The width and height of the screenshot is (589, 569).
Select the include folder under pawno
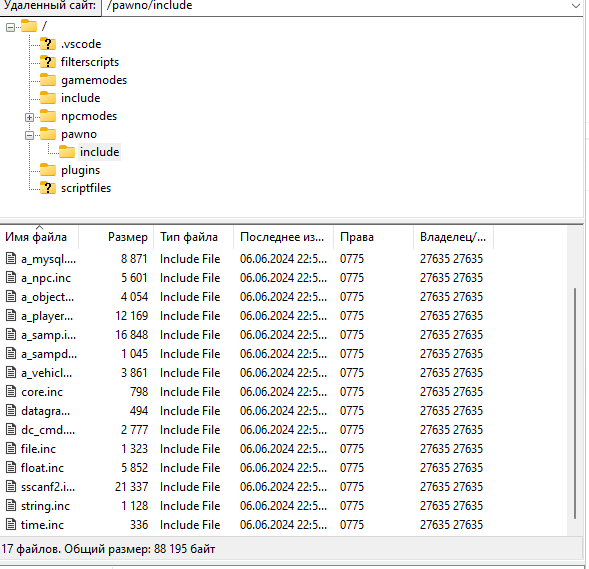(x=99, y=152)
